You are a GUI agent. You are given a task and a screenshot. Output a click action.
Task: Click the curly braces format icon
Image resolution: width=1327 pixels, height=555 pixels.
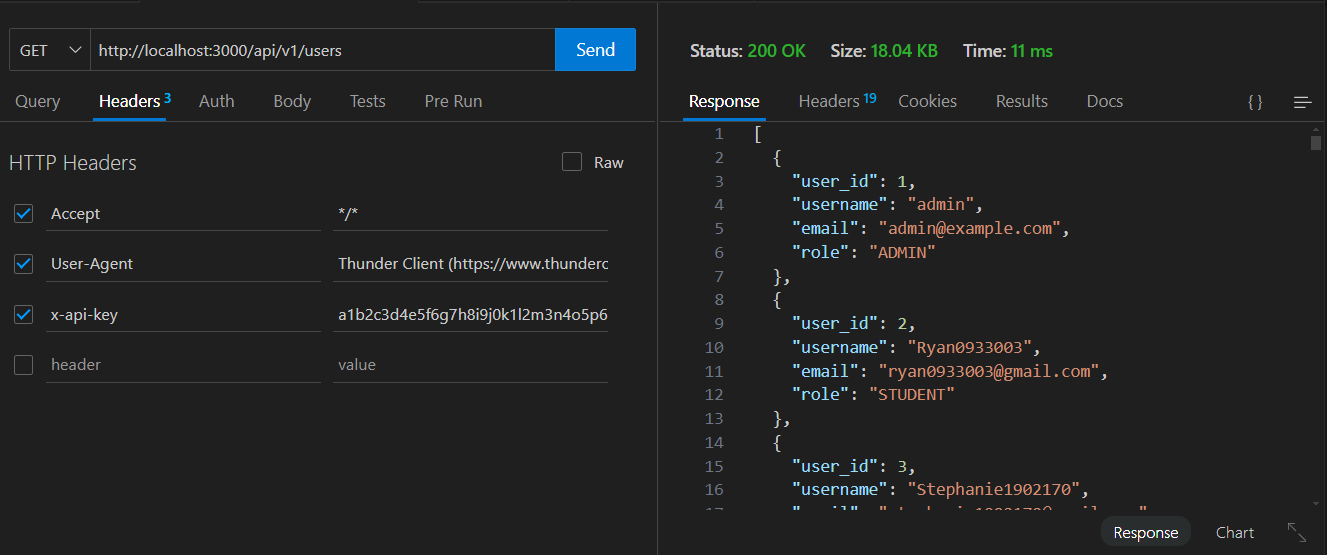[x=1255, y=102]
